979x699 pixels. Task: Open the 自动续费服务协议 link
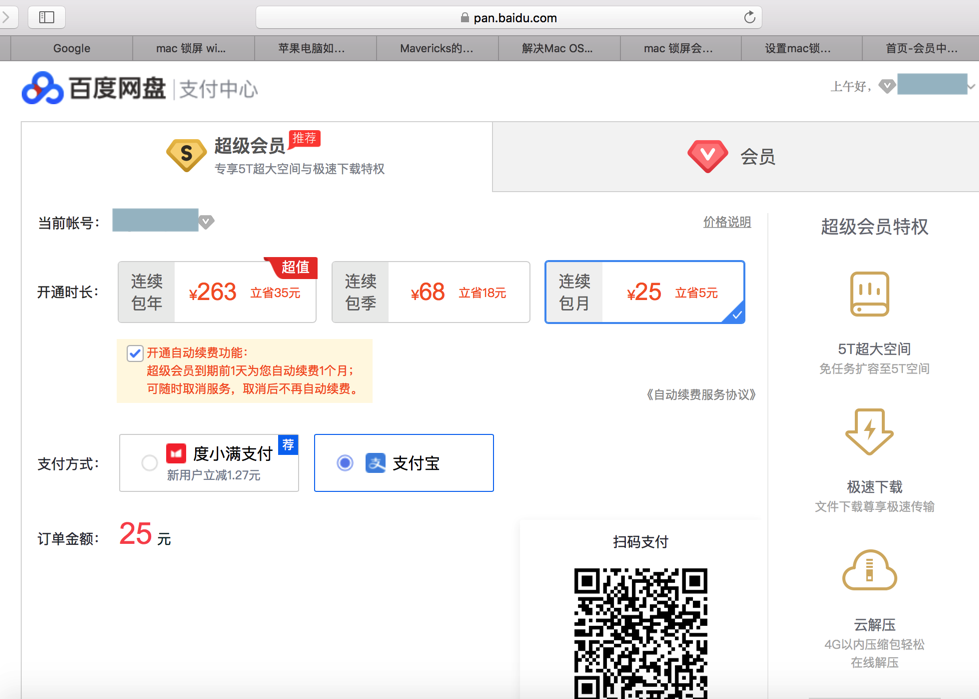[x=701, y=394]
